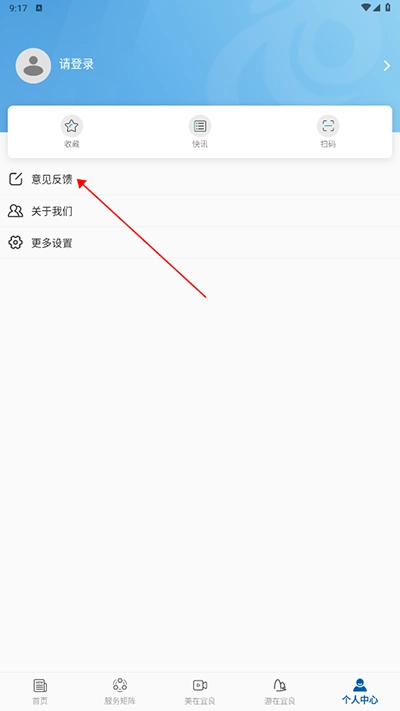Tap the 请登录 login text
The height and width of the screenshot is (711, 400).
point(76,64)
